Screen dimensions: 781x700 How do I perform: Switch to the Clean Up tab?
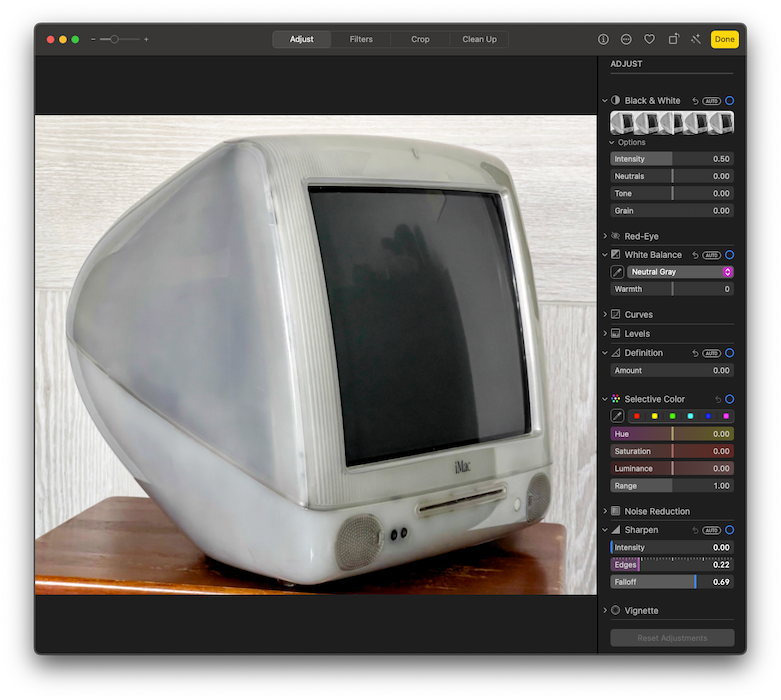coord(479,39)
